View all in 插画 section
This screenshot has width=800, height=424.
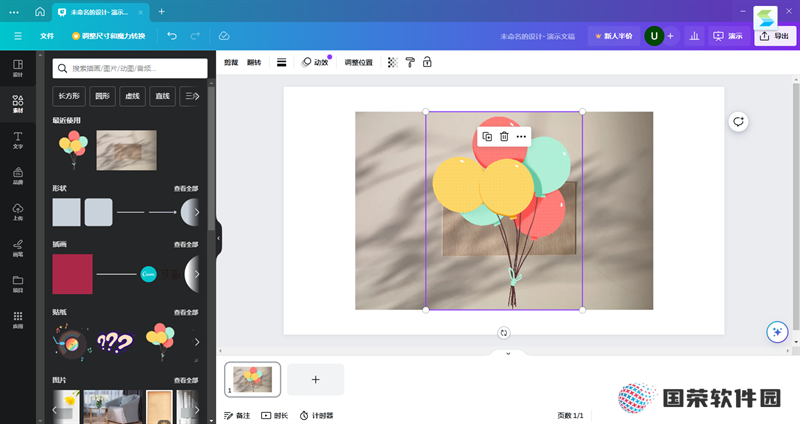coord(186,244)
